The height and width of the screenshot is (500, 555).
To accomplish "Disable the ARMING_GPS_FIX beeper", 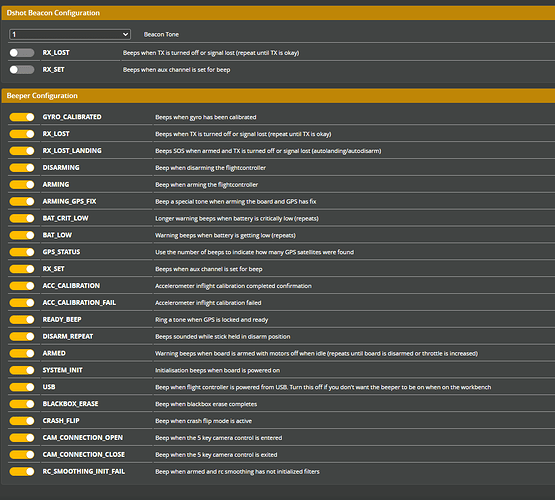I will (x=22, y=201).
